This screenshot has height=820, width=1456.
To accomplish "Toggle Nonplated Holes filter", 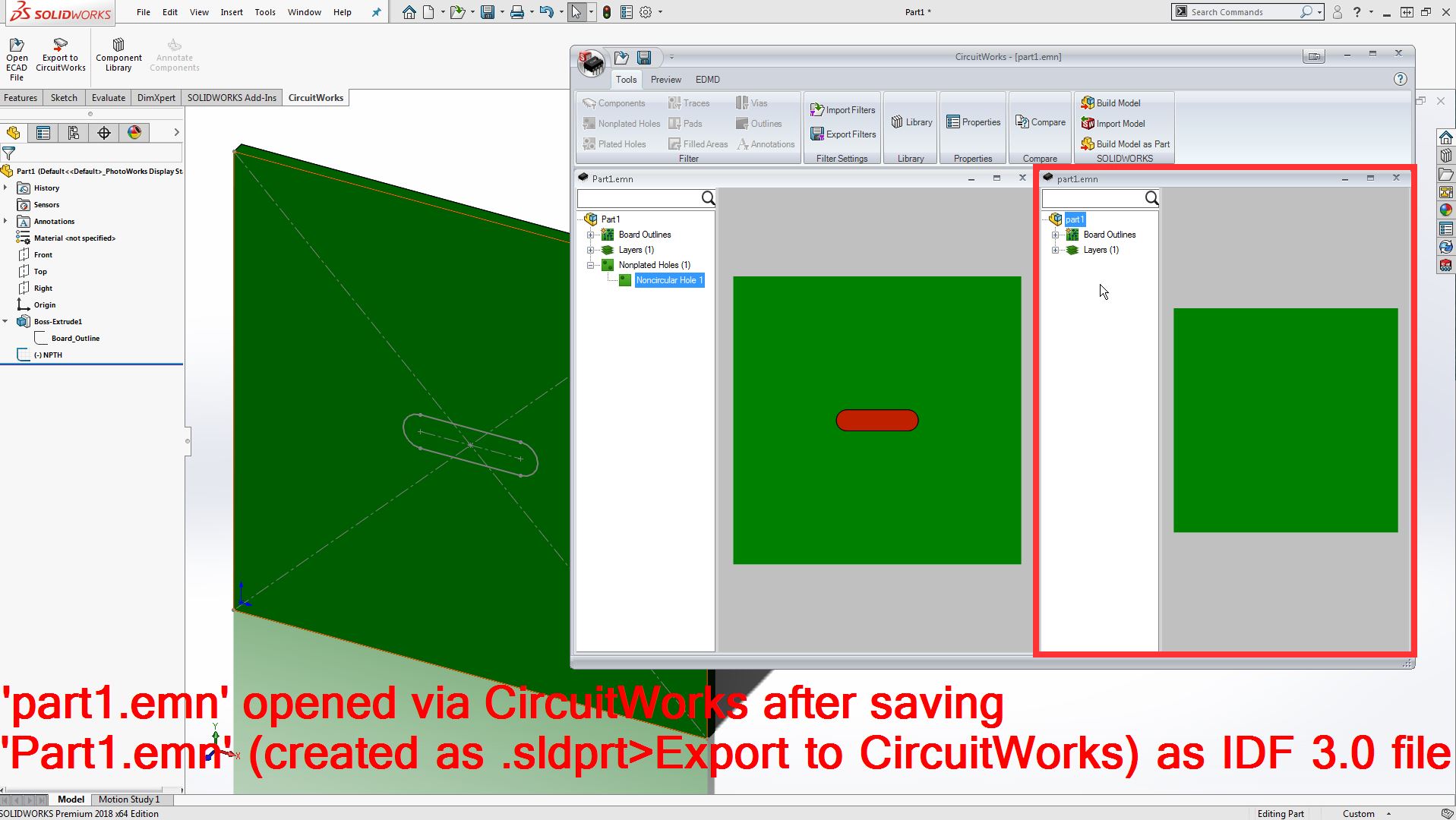I will pos(621,123).
